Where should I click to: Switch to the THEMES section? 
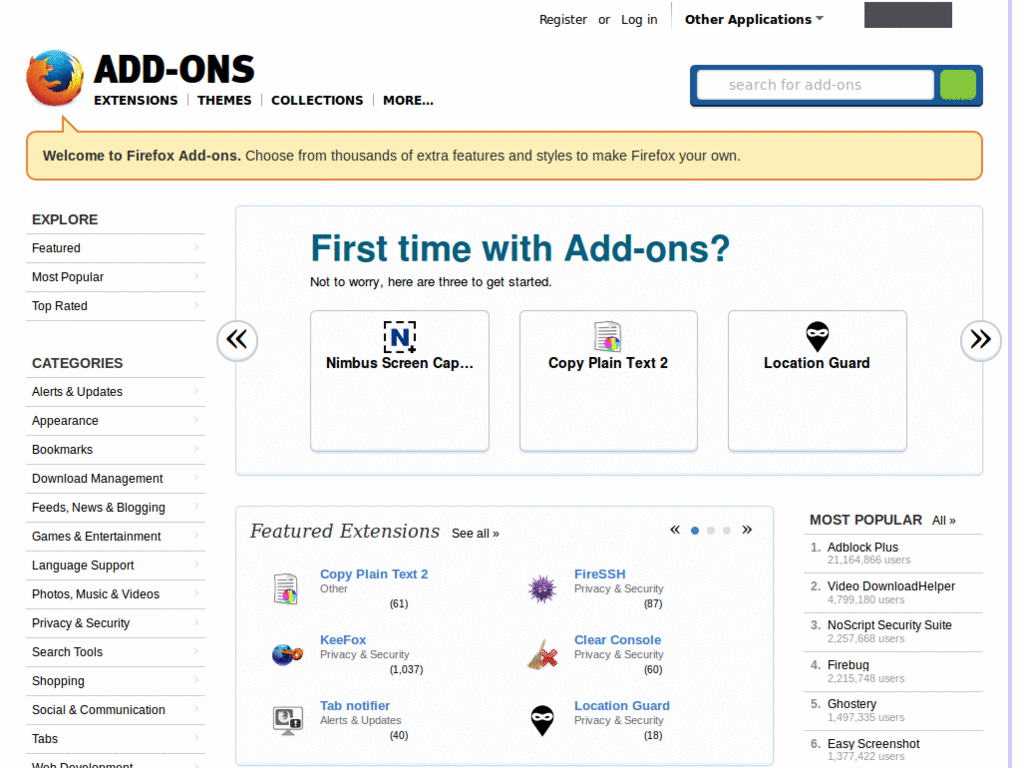224,100
